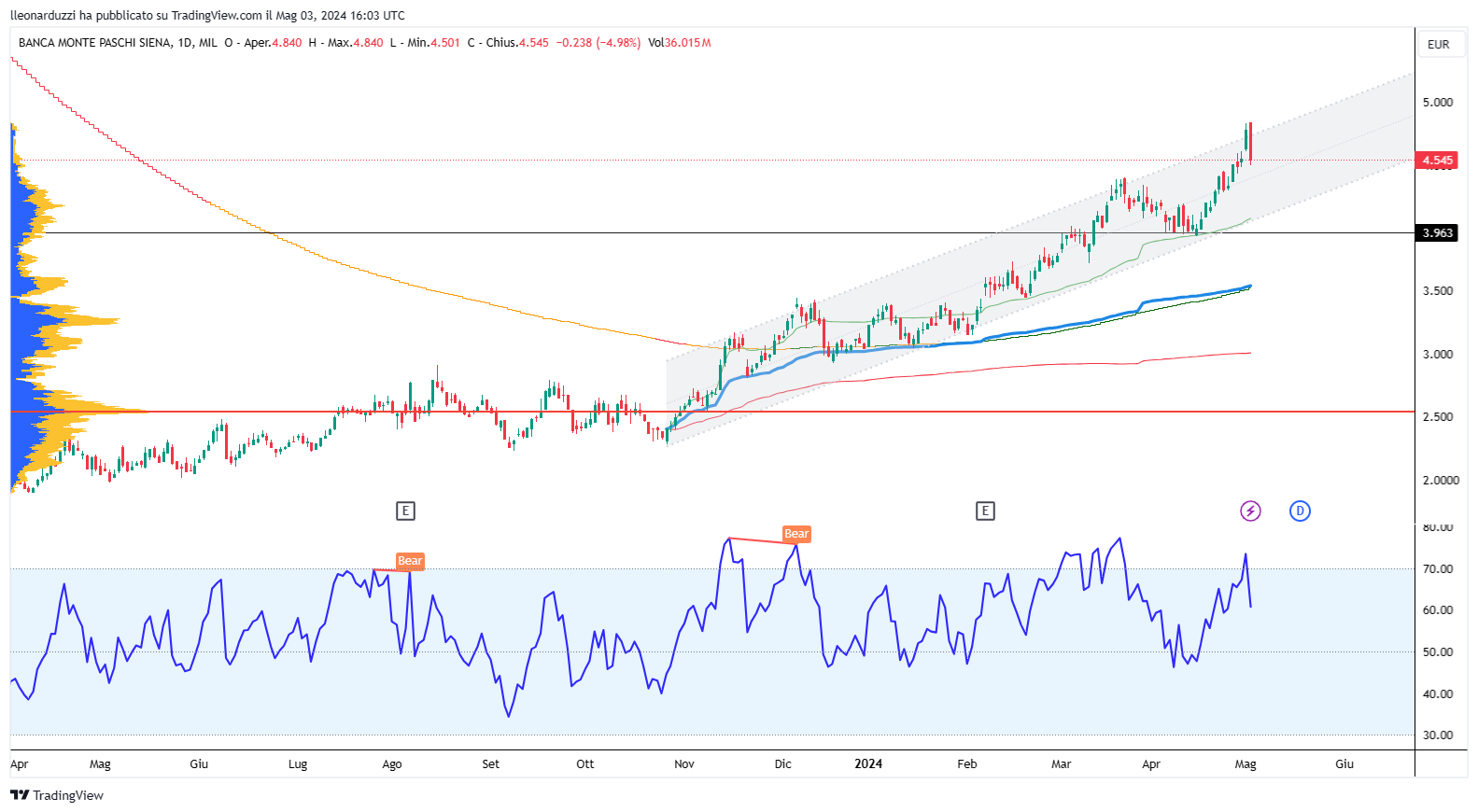1478x812 pixels.
Task: Click the 2.0000 price axis label
Action: (x=1441, y=480)
